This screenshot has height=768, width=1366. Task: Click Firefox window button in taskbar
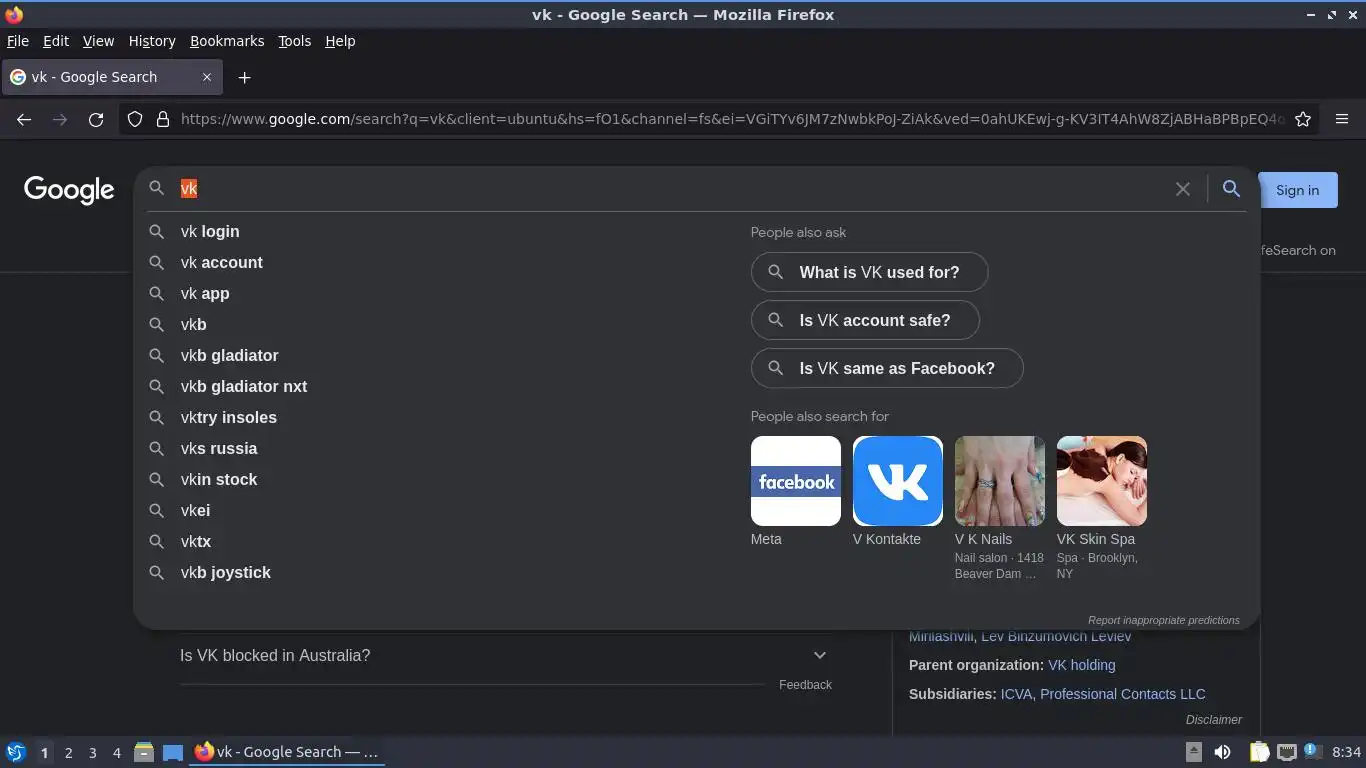[288, 752]
